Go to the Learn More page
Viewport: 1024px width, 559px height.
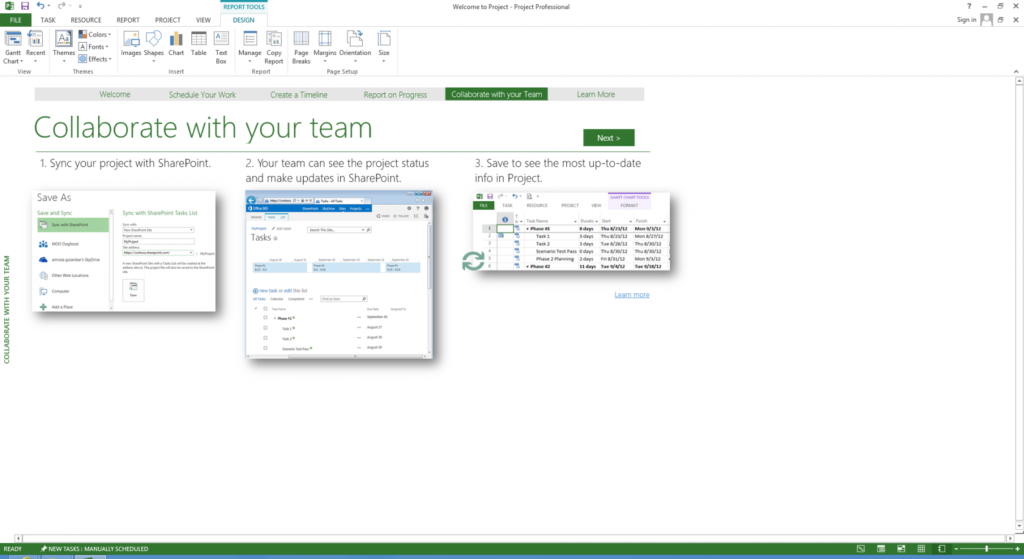pos(596,94)
